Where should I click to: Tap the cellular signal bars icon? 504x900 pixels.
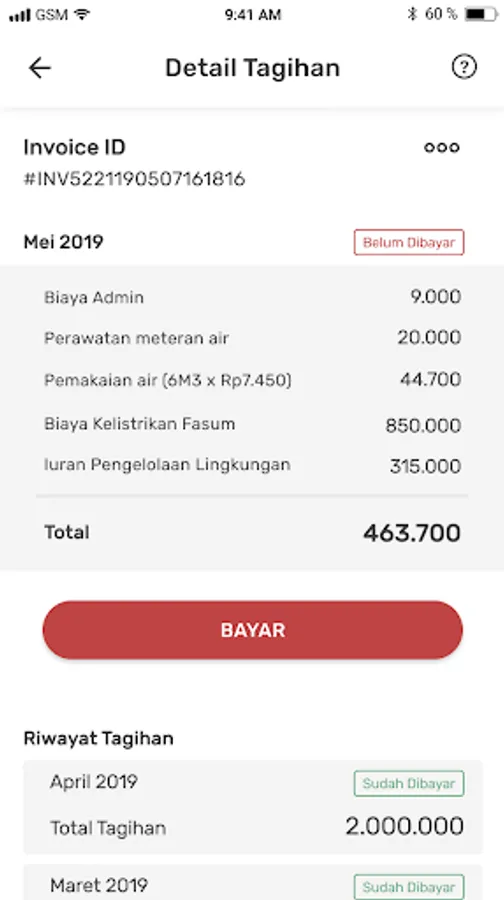point(20,15)
